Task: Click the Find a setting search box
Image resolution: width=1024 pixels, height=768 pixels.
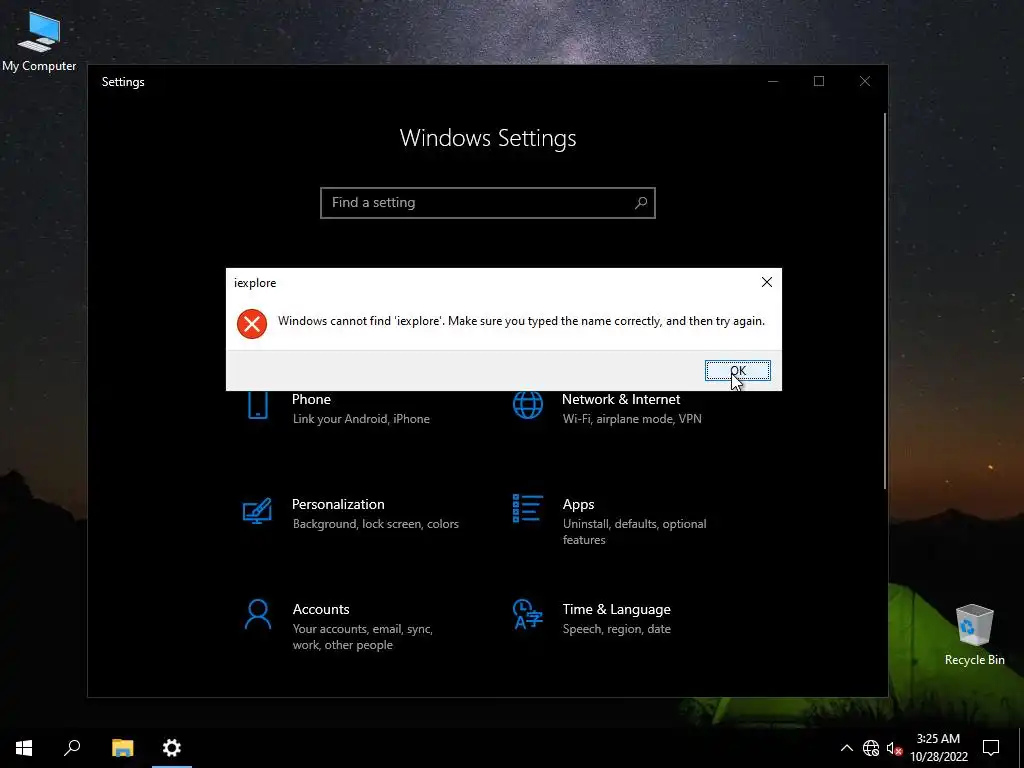Action: click(488, 202)
